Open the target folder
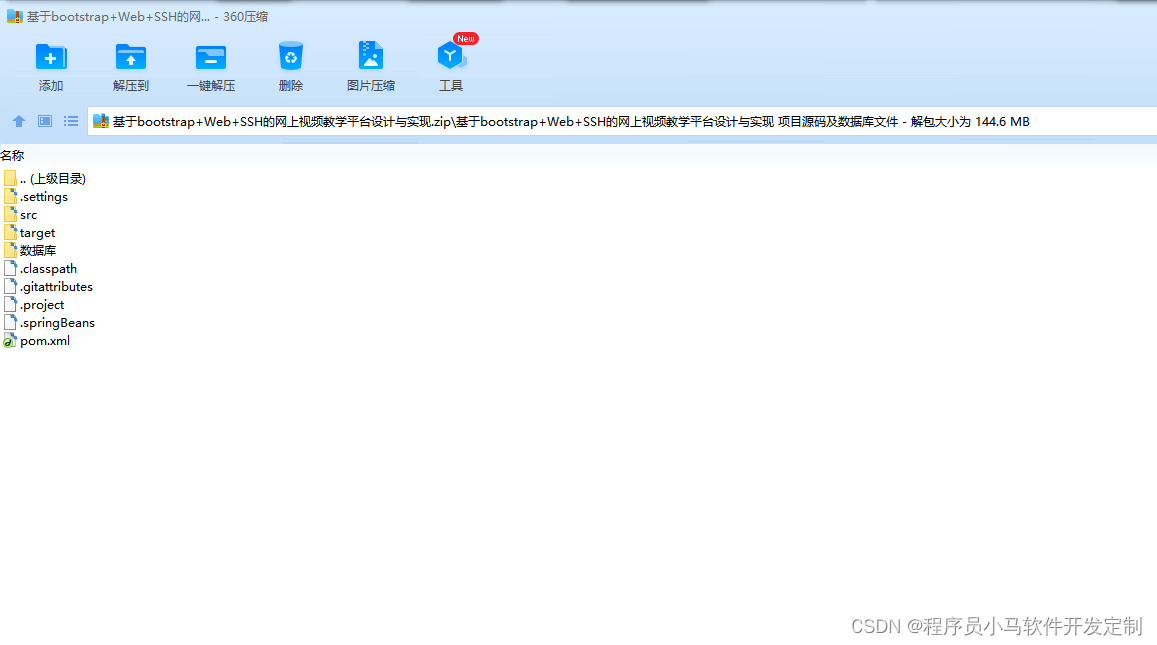This screenshot has height=645, width=1157. tap(37, 232)
